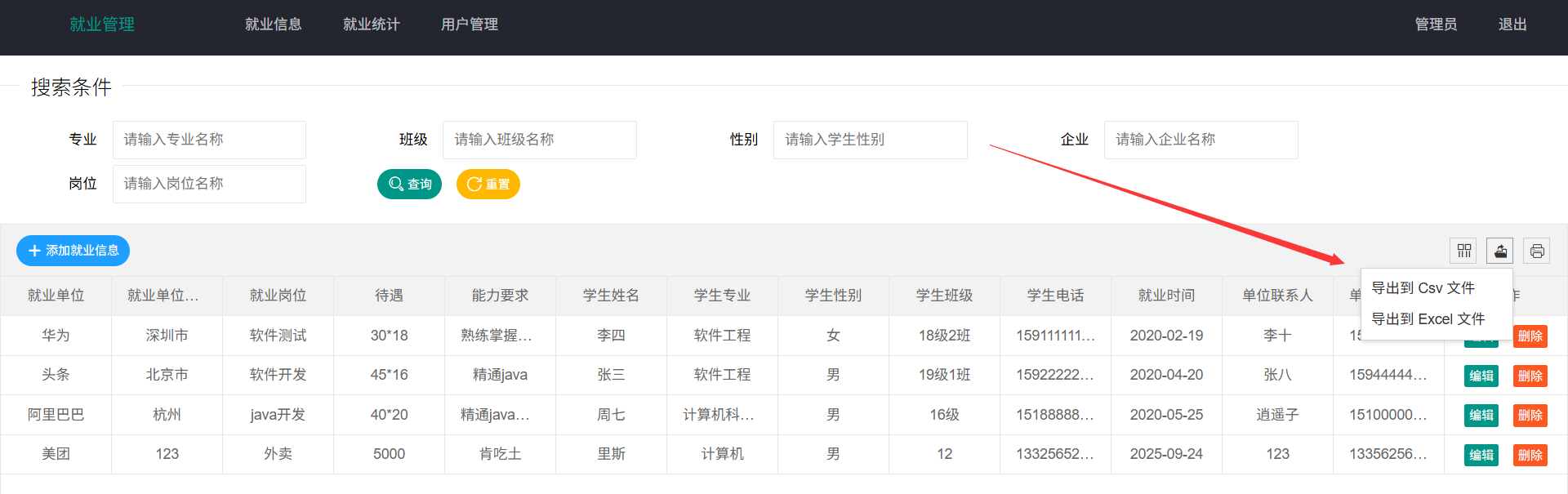Image resolution: width=1568 pixels, height=494 pixels.
Task: Click the 就业时间 column header
Action: (1167, 296)
